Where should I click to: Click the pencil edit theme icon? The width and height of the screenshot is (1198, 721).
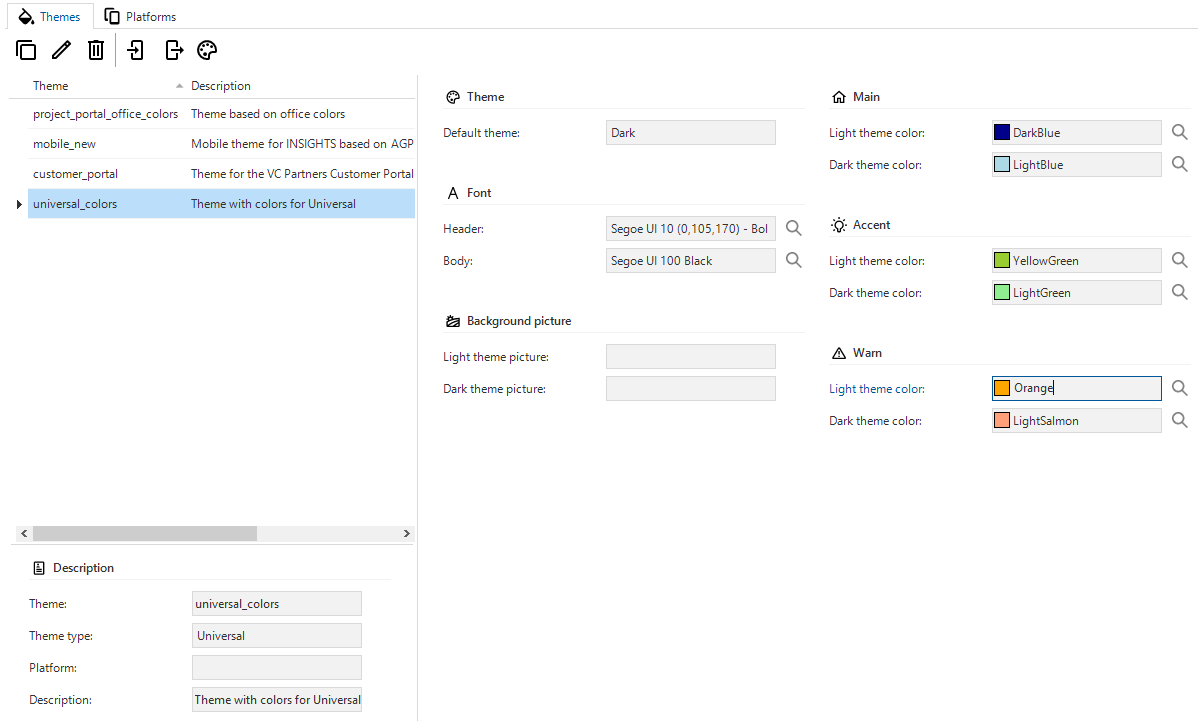pos(61,50)
